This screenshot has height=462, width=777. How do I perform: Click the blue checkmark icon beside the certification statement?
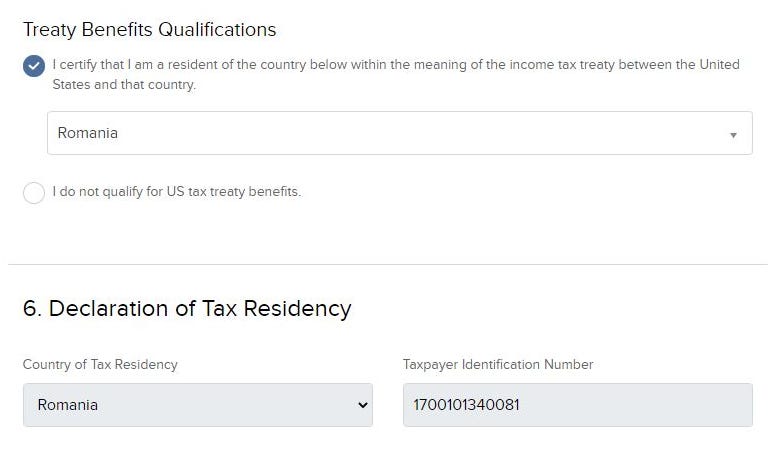tap(34, 66)
